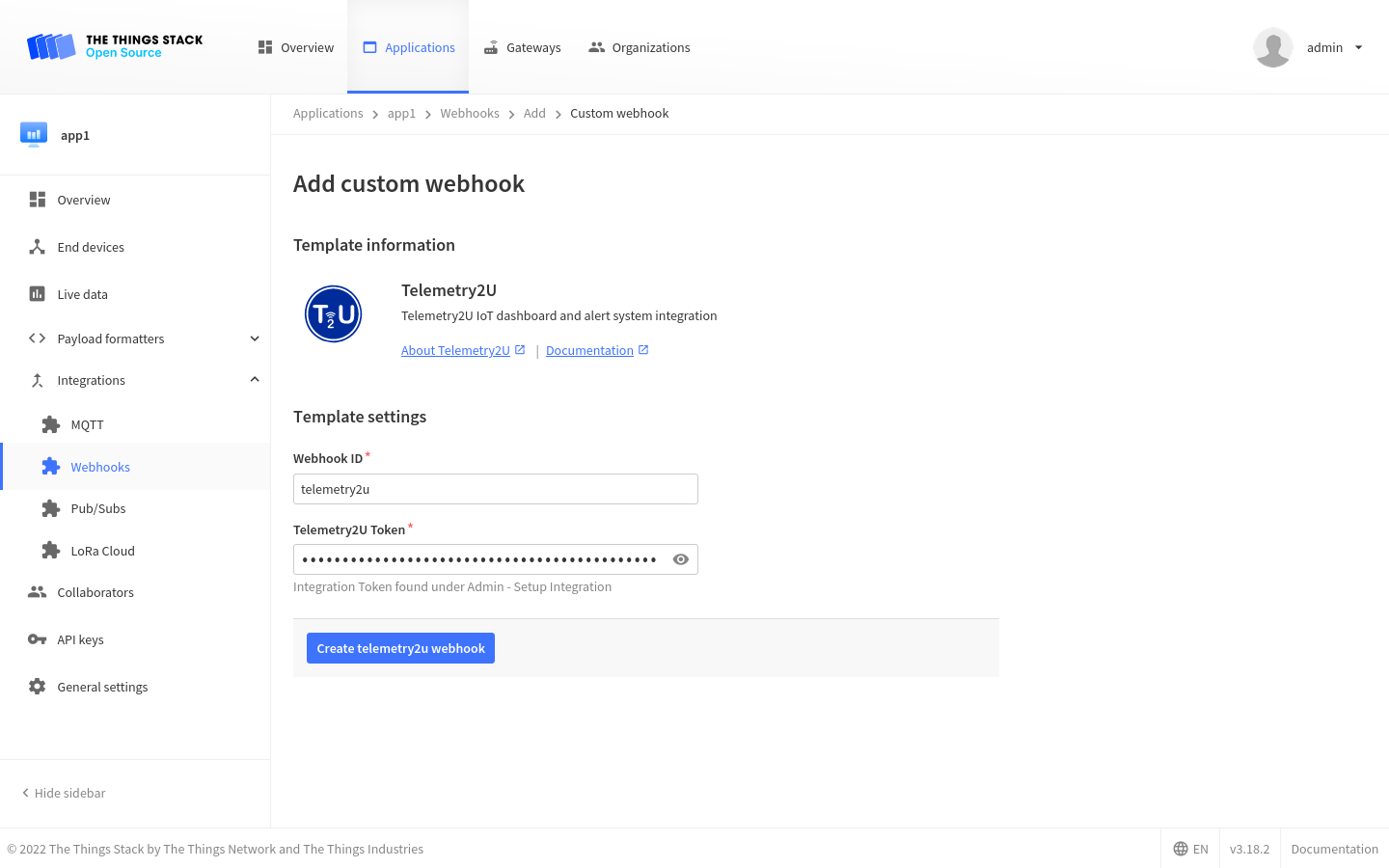Reveal the Telemetry2U Token value
The image size is (1389, 868).
pyautogui.click(x=681, y=559)
